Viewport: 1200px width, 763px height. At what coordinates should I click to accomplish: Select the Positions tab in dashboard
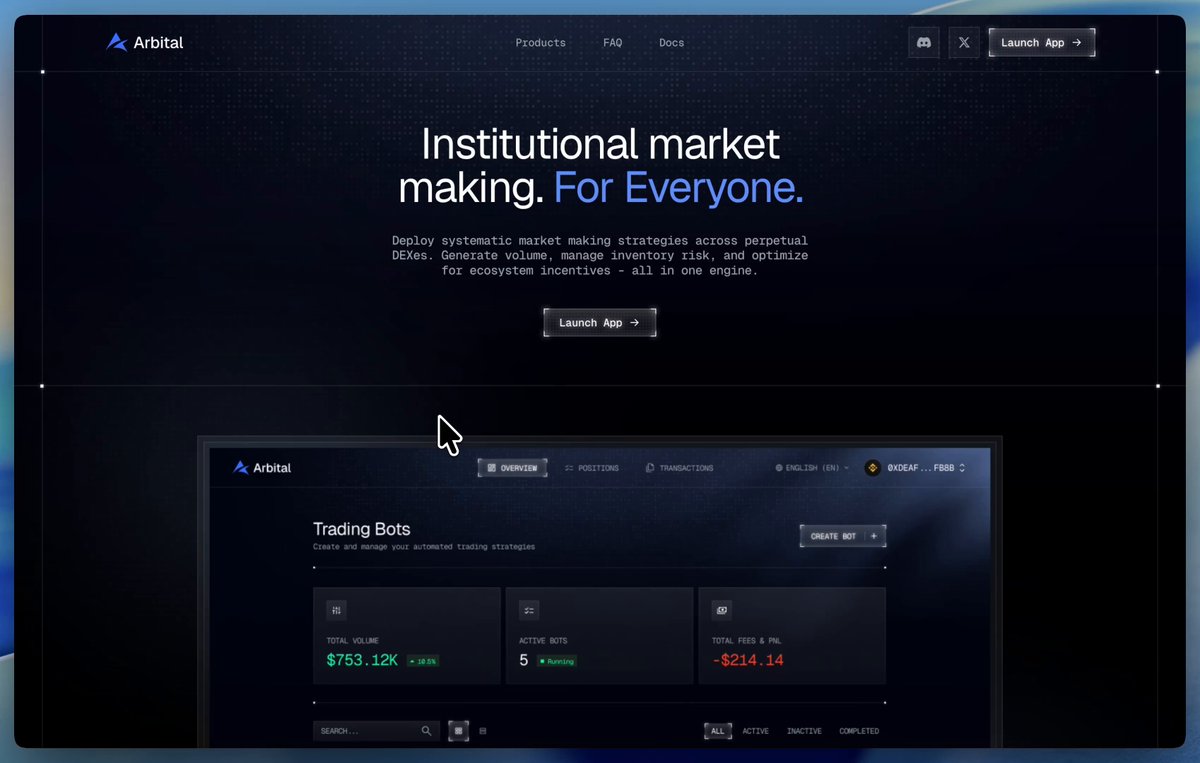click(592, 468)
